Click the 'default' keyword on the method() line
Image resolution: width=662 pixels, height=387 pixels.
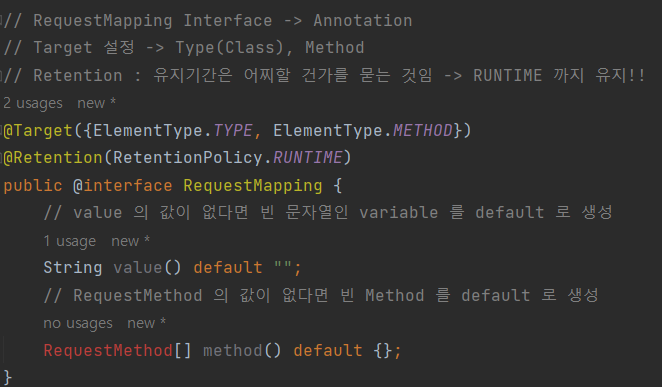(x=328, y=351)
